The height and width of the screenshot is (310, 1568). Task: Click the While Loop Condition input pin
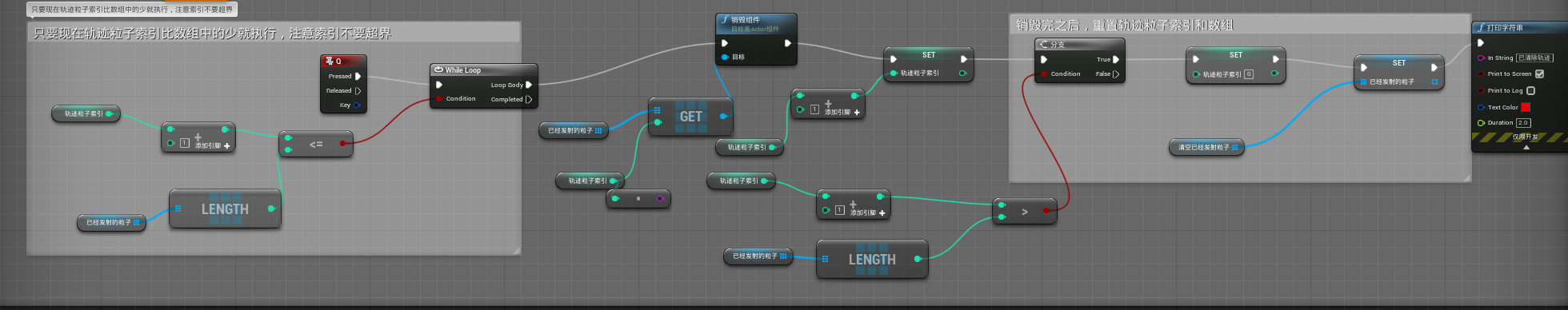[439, 99]
